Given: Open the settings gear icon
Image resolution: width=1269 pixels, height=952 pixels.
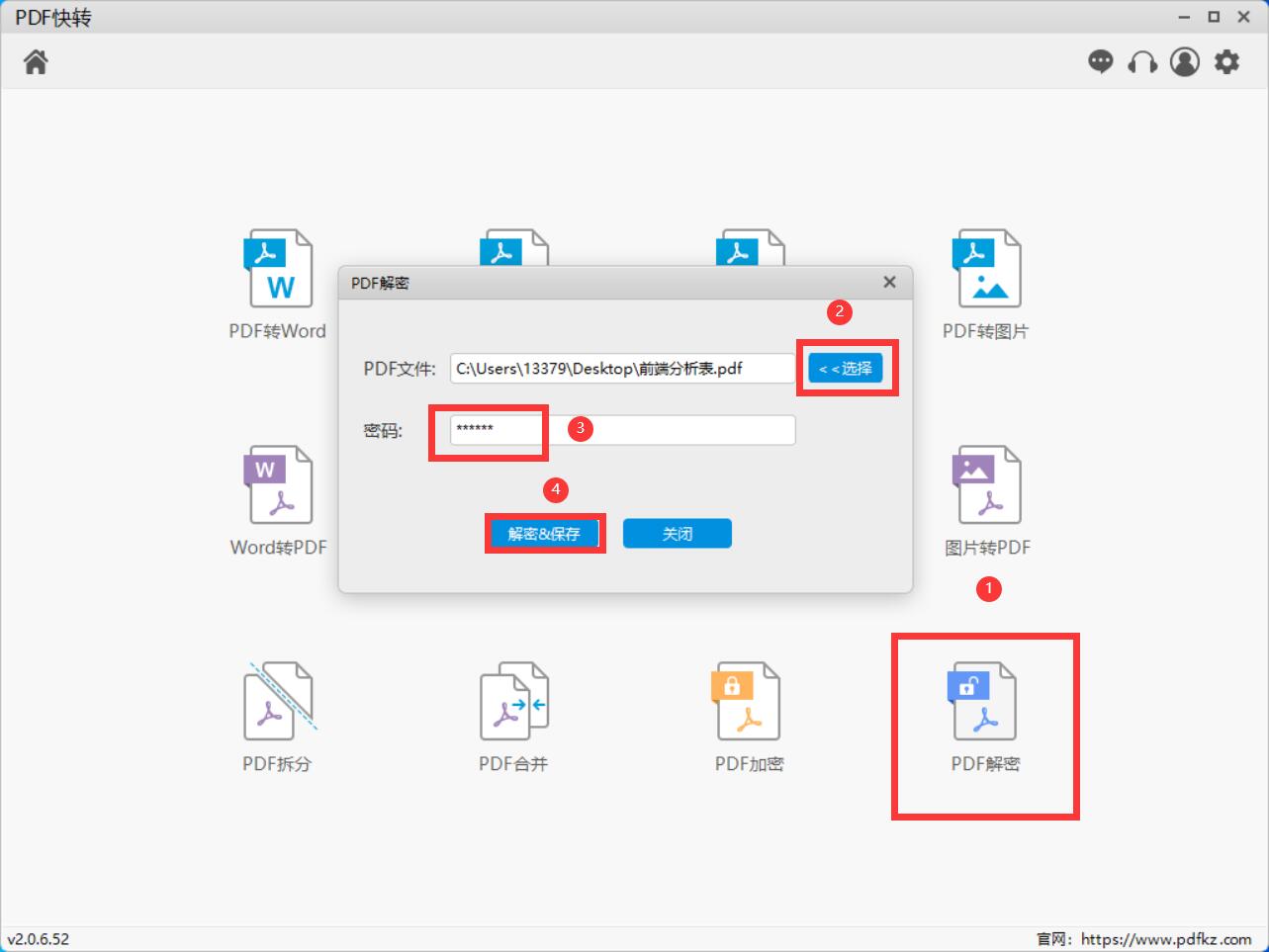Looking at the screenshot, I should coord(1226,61).
